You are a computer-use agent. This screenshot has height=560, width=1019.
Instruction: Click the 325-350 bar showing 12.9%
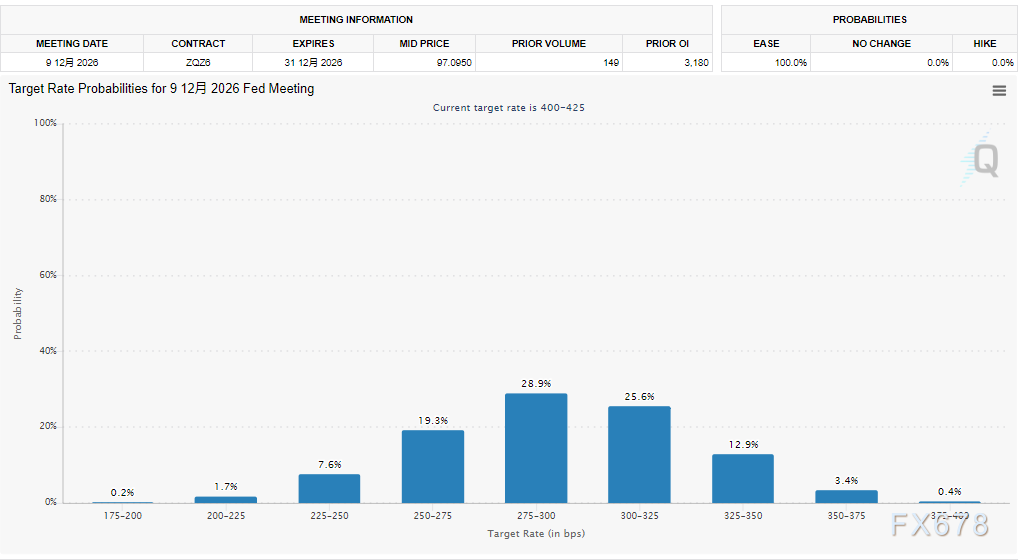tap(742, 478)
